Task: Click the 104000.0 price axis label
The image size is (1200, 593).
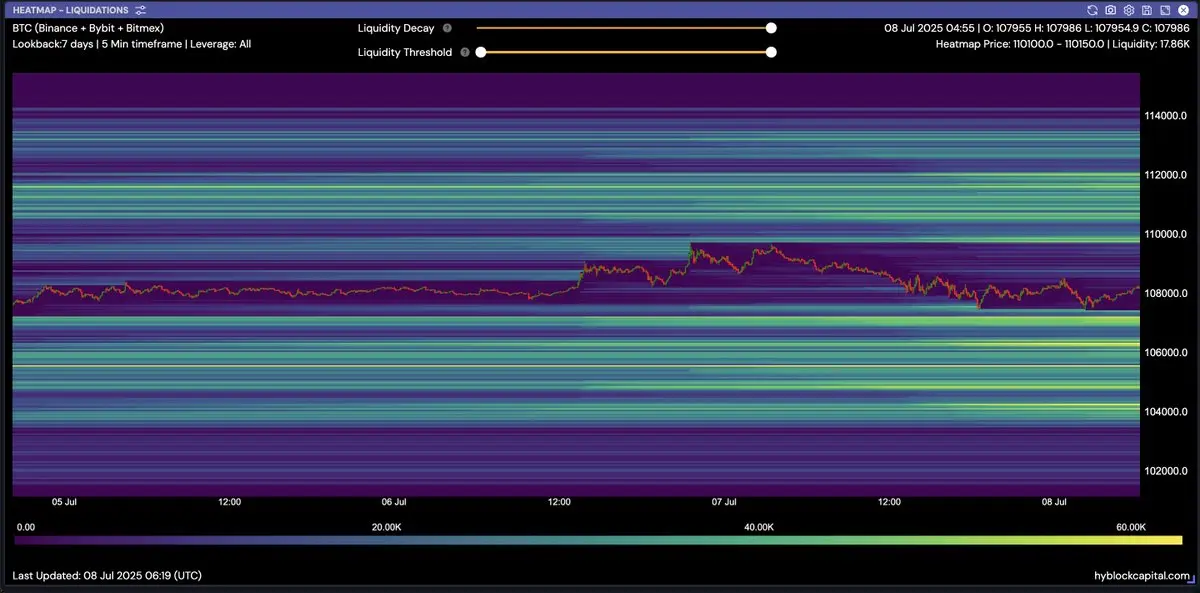Action: (1165, 411)
